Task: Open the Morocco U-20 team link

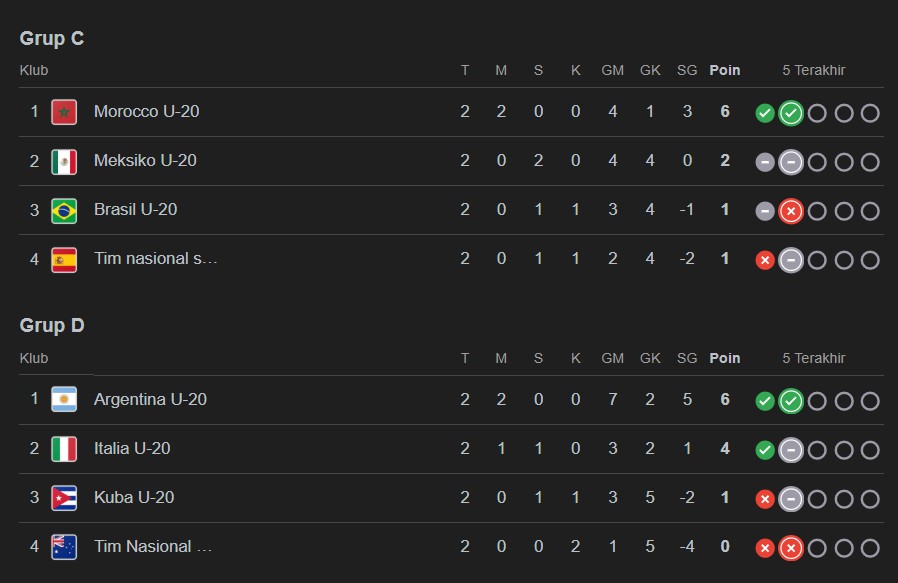Action: click(x=146, y=112)
